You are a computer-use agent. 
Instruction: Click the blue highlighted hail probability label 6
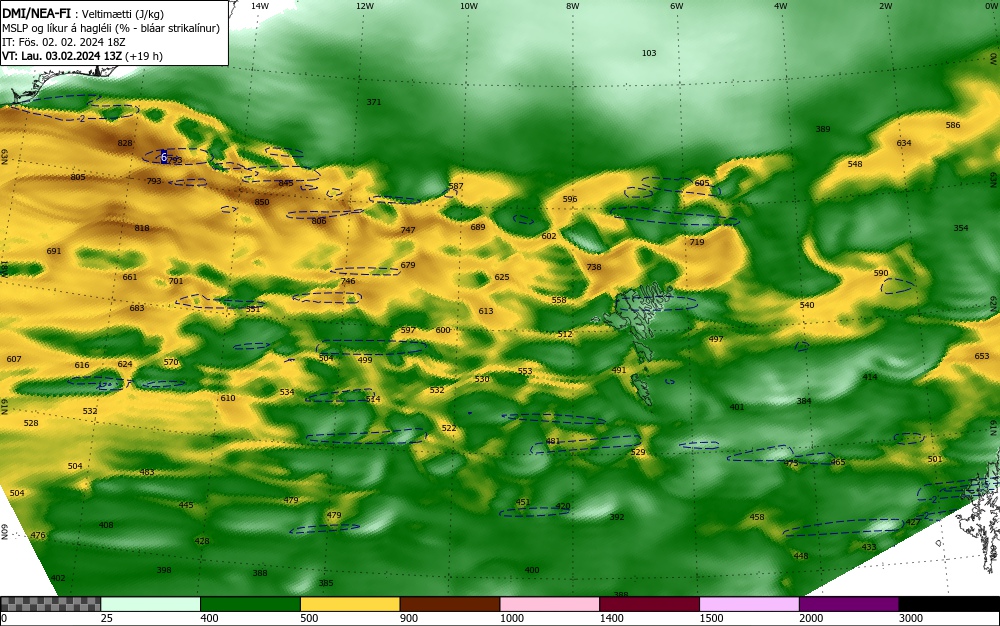164,157
